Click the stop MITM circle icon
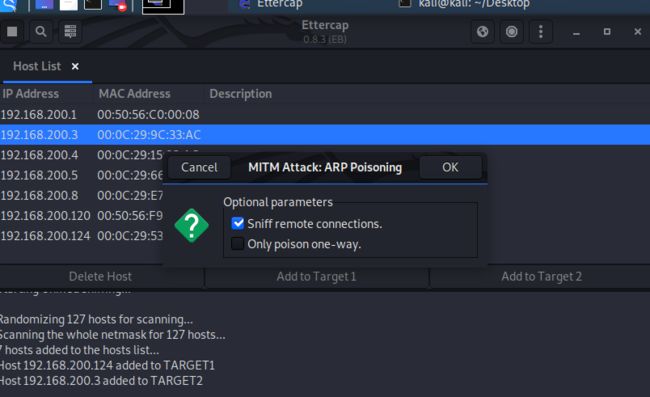The width and height of the screenshot is (650, 397). 512,31
